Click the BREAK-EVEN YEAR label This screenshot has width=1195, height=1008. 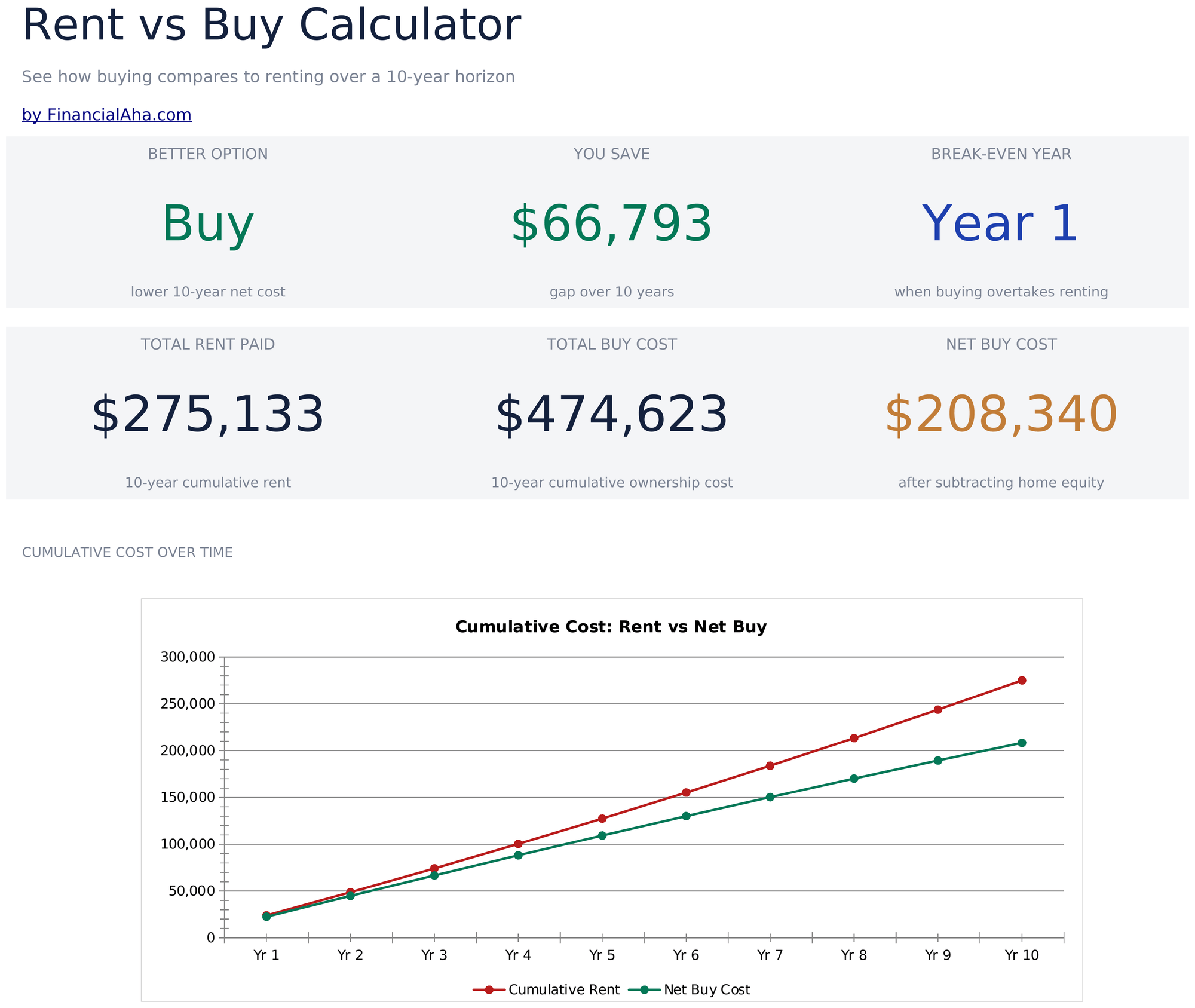pyautogui.click(x=1001, y=154)
